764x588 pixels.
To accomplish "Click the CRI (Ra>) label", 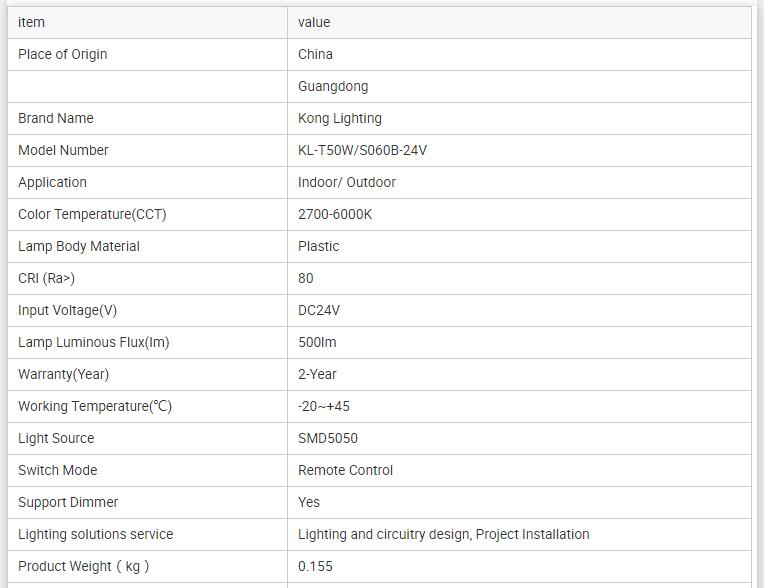I will coord(46,278).
